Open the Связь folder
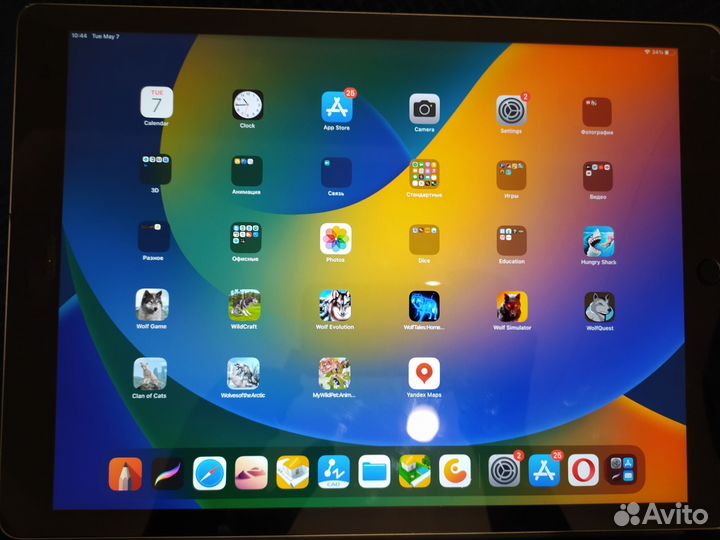720x540 pixels. pyautogui.click(x=336, y=173)
